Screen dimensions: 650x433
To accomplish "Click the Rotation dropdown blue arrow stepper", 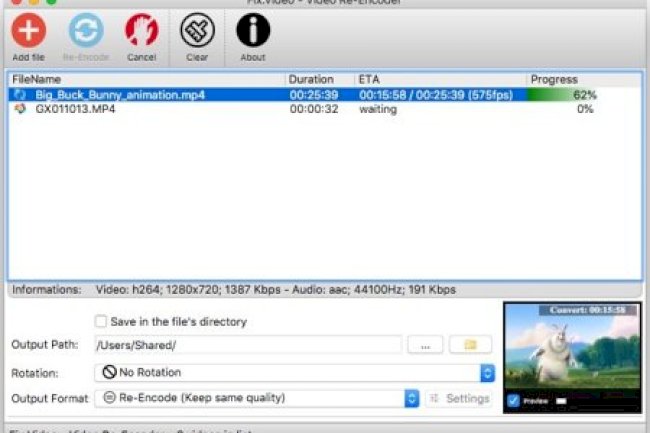I will coord(488,373).
